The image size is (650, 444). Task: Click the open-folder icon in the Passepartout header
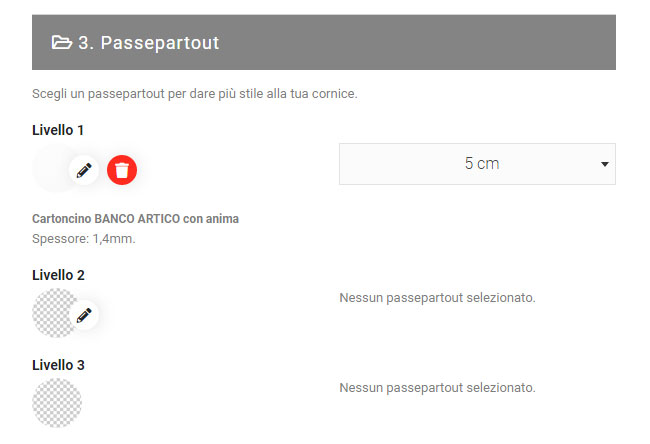coord(62,42)
